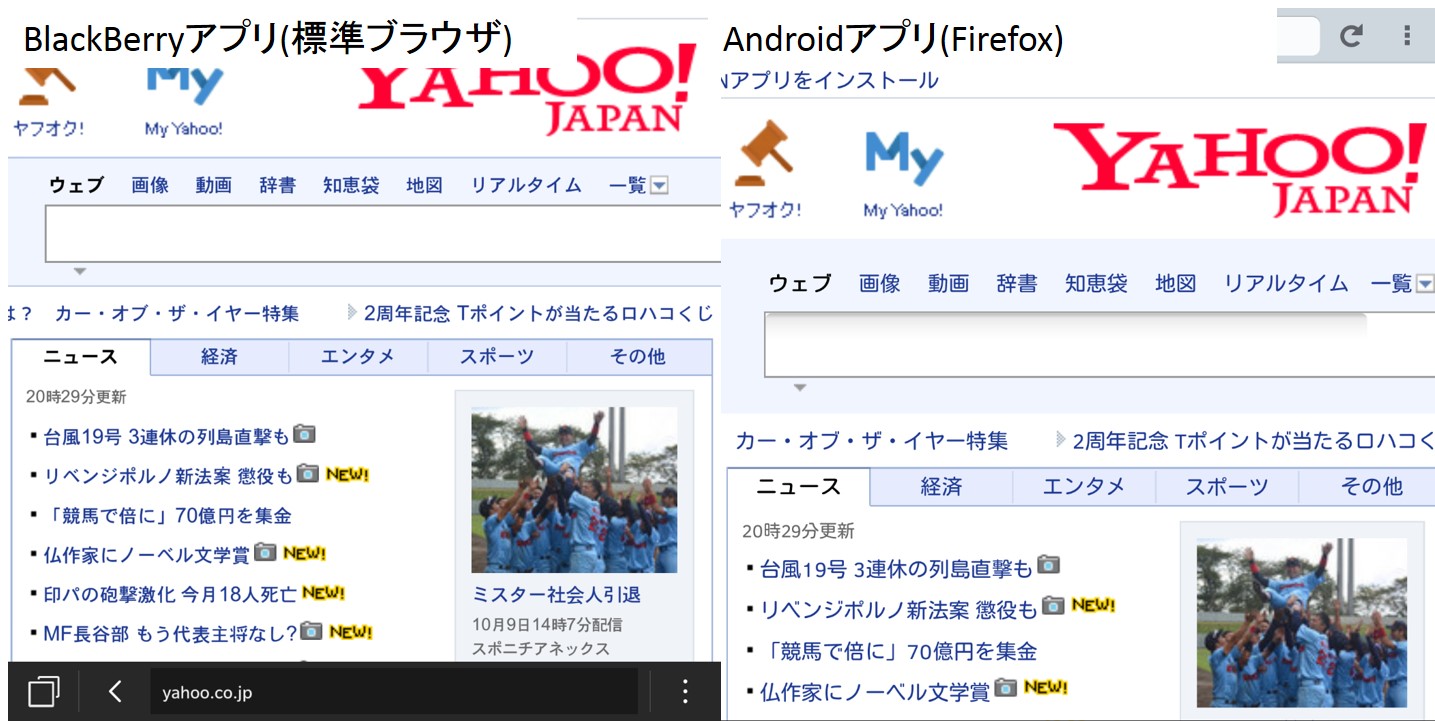Open 仏作家にノーベル文学賞 in Firefox
This screenshot has height=721, width=1435.
[x=875, y=691]
